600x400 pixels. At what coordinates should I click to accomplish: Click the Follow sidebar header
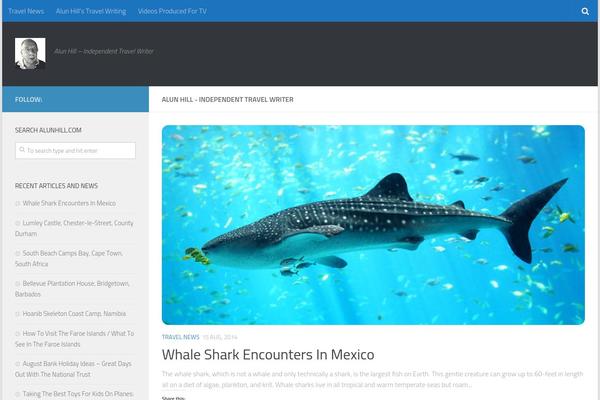pos(29,99)
